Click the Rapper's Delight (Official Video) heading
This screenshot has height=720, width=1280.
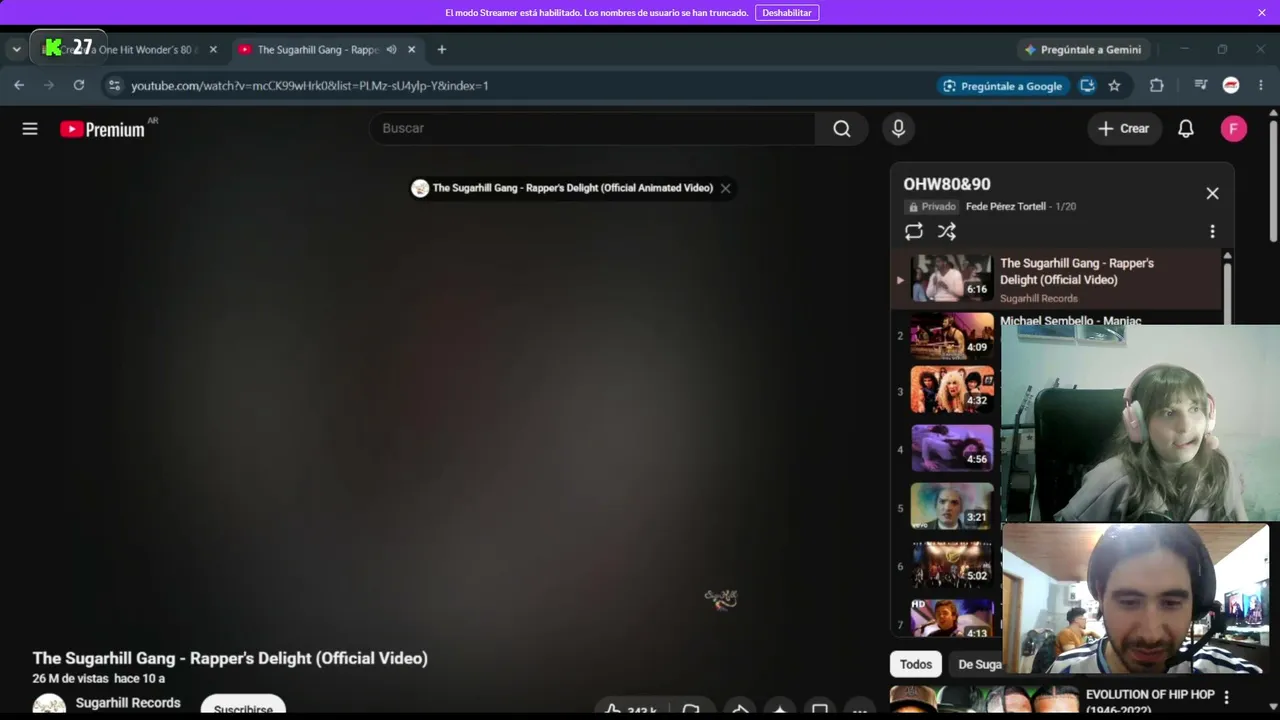point(230,658)
